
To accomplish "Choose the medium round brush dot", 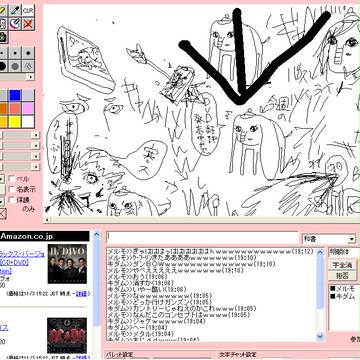I will 15,53.
